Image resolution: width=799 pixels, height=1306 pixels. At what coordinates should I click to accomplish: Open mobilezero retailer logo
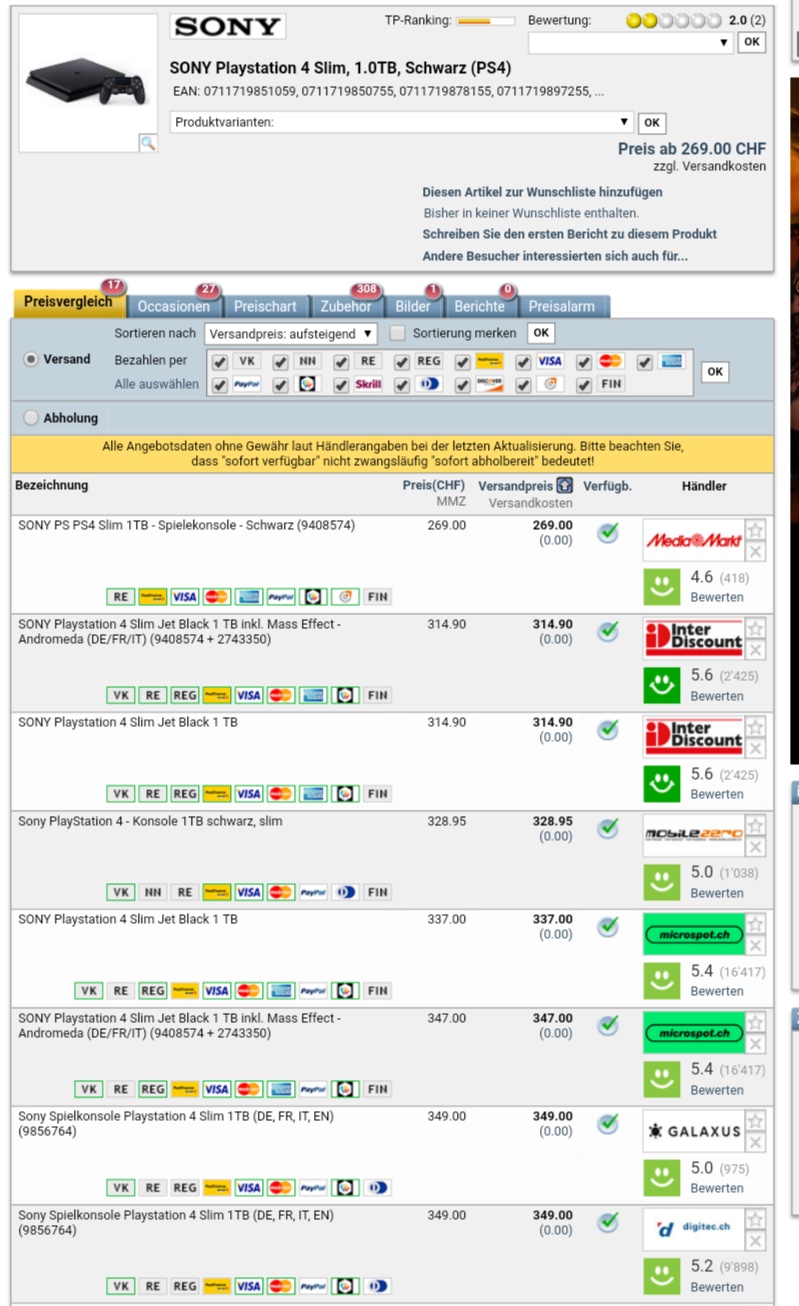point(693,836)
